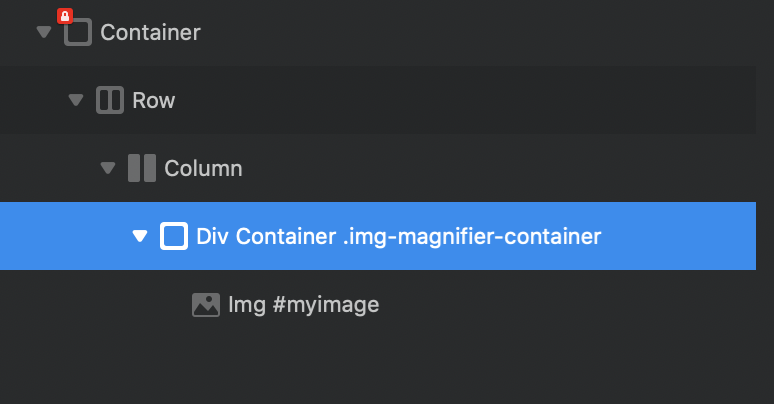The height and width of the screenshot is (404, 774).
Task: Click the red lock badge on Container
Action: click(64, 16)
